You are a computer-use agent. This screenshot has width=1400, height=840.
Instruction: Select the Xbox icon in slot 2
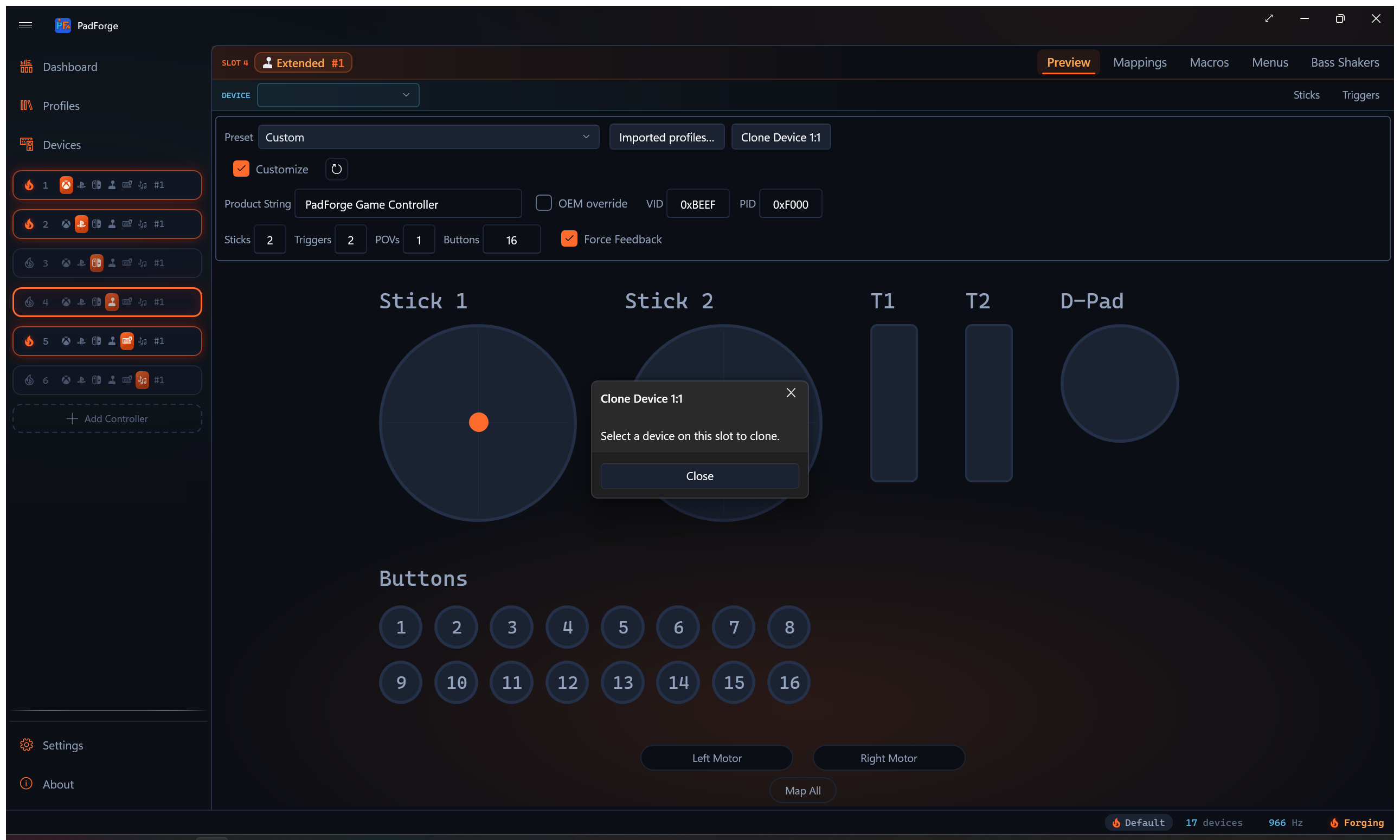(66, 224)
